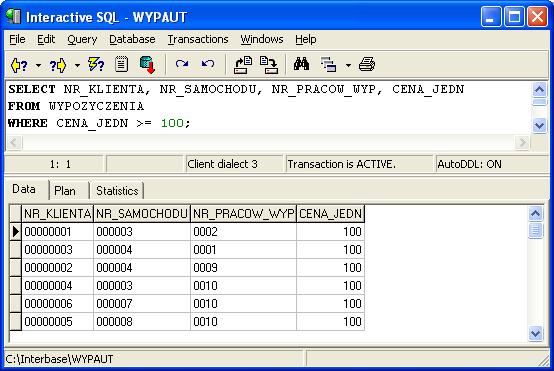Click the SQL editor scroll left arrow
This screenshot has width=554, height=371.
click(14, 143)
